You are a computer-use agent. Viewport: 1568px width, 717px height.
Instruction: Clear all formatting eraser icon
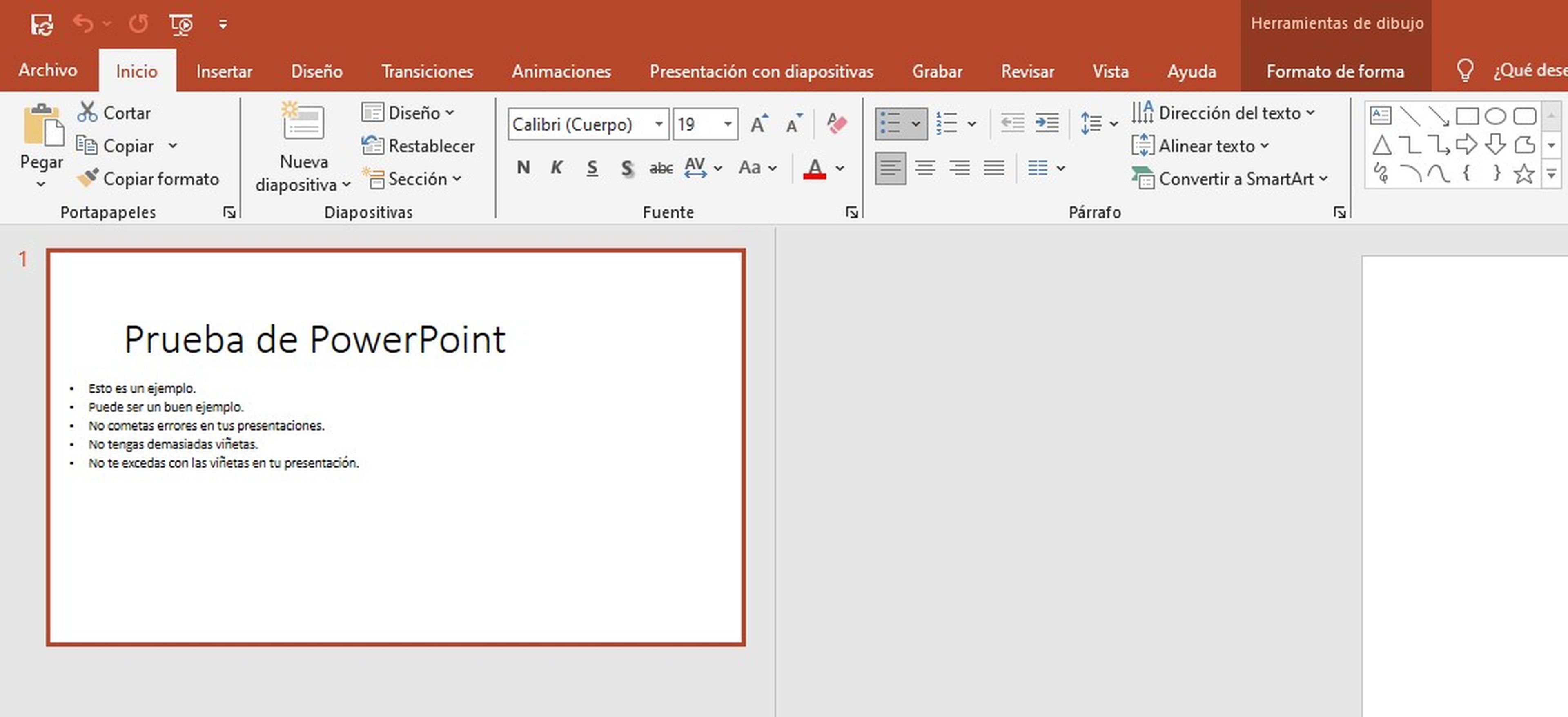click(x=837, y=124)
